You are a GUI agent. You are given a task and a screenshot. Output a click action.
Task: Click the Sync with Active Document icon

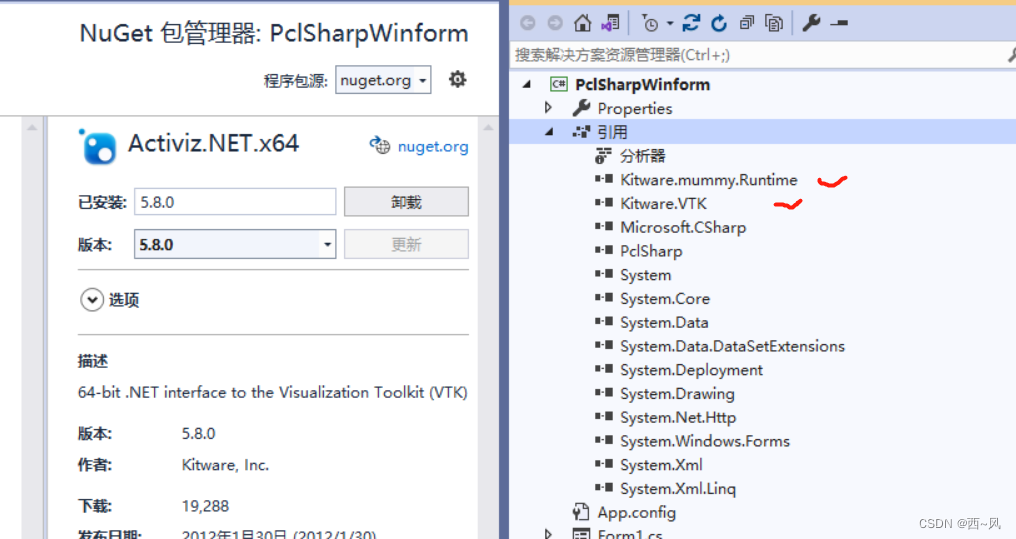(x=691, y=23)
